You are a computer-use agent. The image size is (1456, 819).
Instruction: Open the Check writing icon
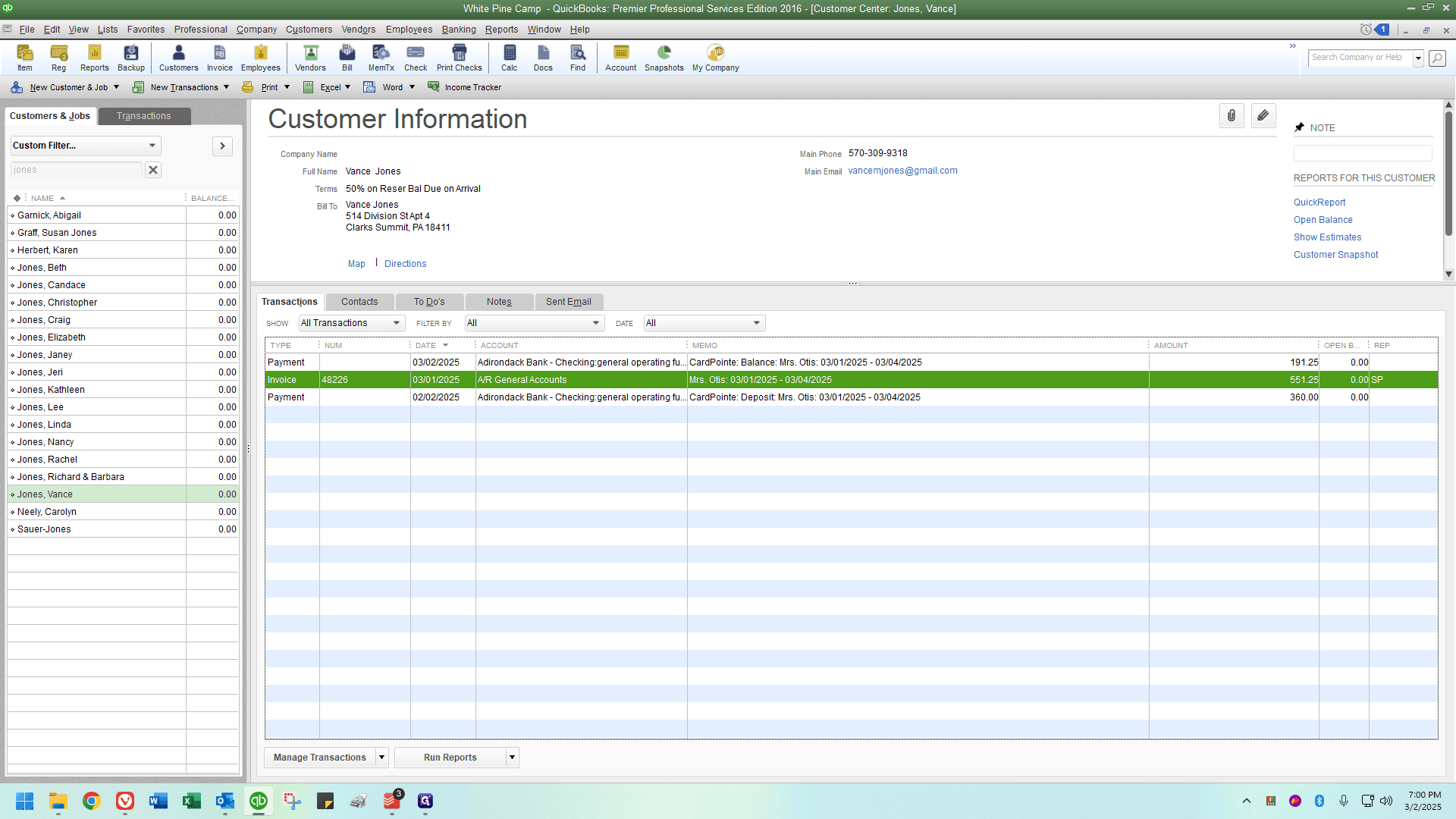416,58
